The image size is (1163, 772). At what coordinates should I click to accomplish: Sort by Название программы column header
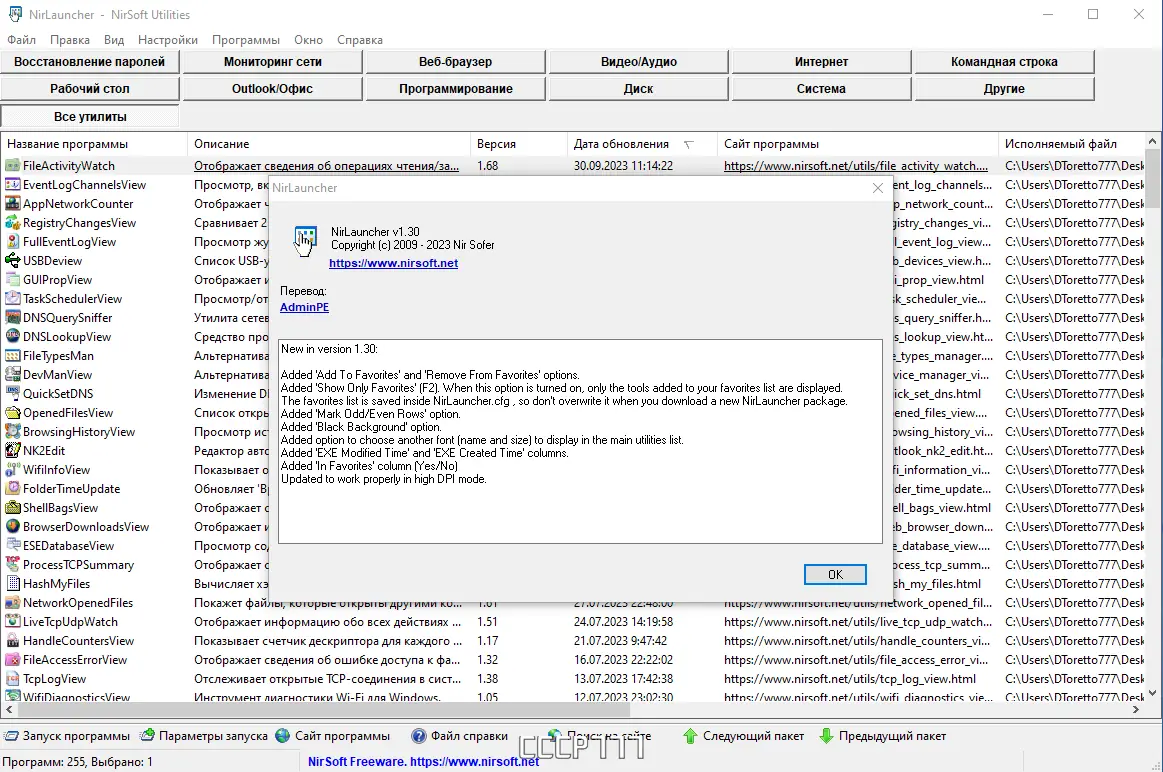point(93,144)
